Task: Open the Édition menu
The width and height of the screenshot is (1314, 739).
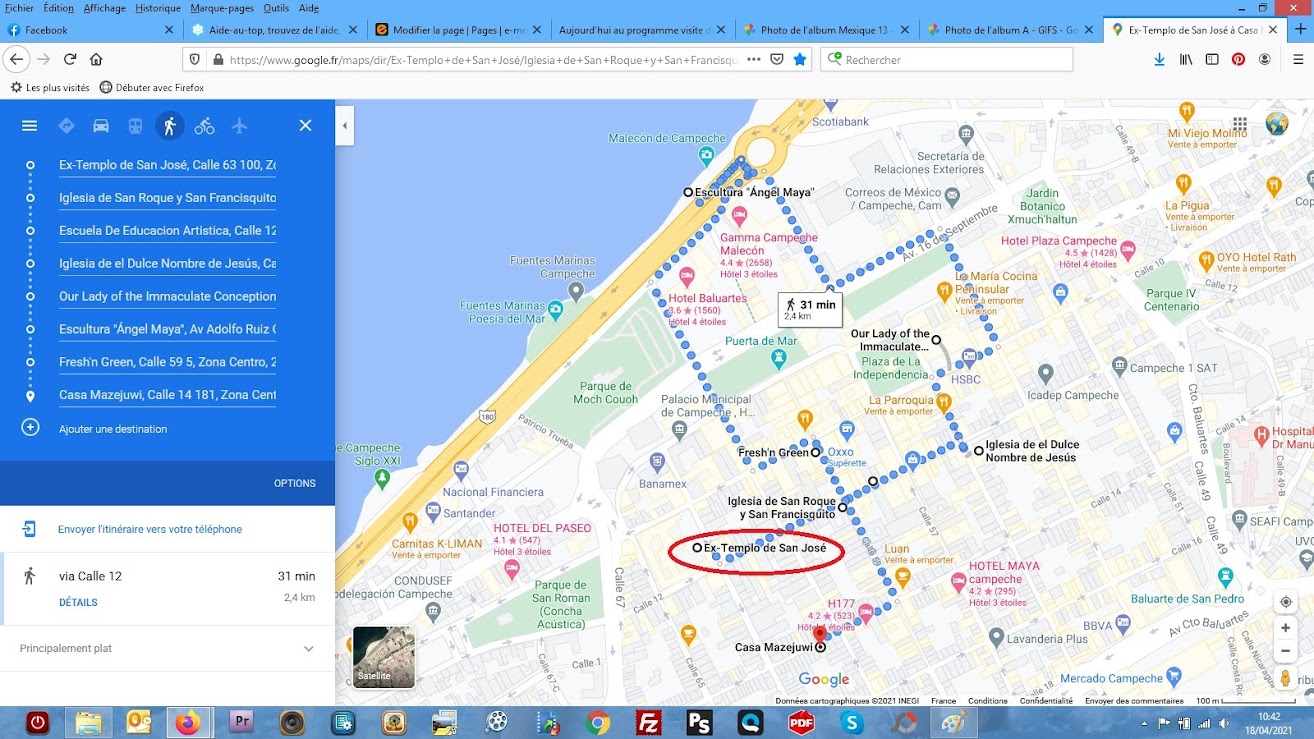Action: pyautogui.click(x=59, y=8)
